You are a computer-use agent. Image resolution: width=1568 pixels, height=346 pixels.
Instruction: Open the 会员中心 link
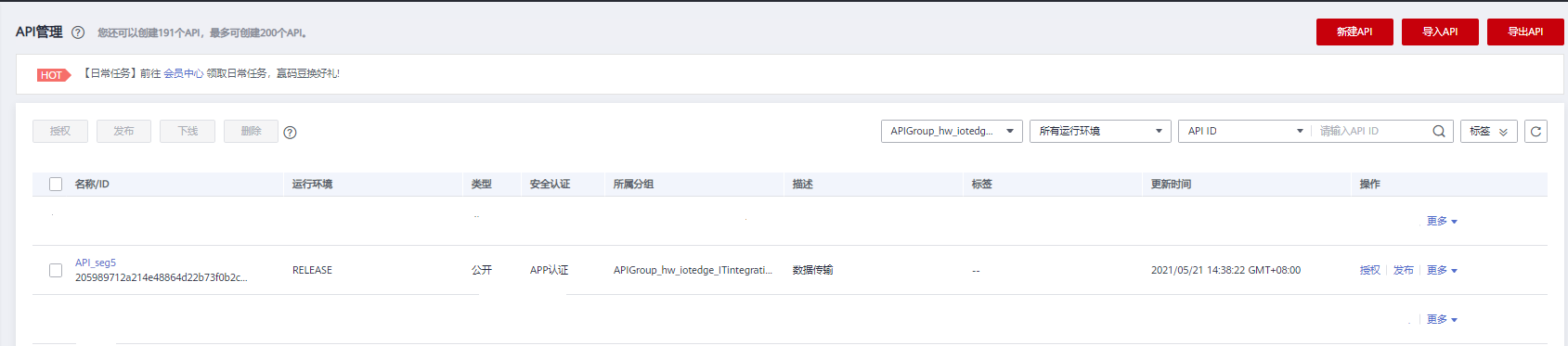point(184,74)
